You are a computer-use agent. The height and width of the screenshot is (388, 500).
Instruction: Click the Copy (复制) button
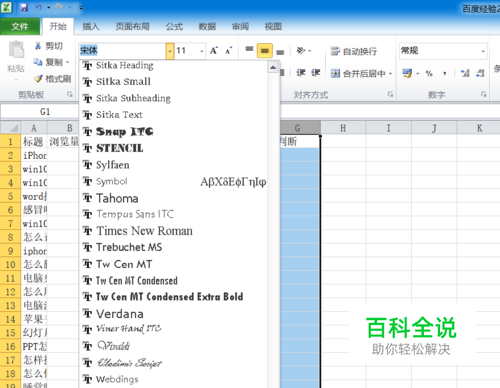click(x=49, y=62)
